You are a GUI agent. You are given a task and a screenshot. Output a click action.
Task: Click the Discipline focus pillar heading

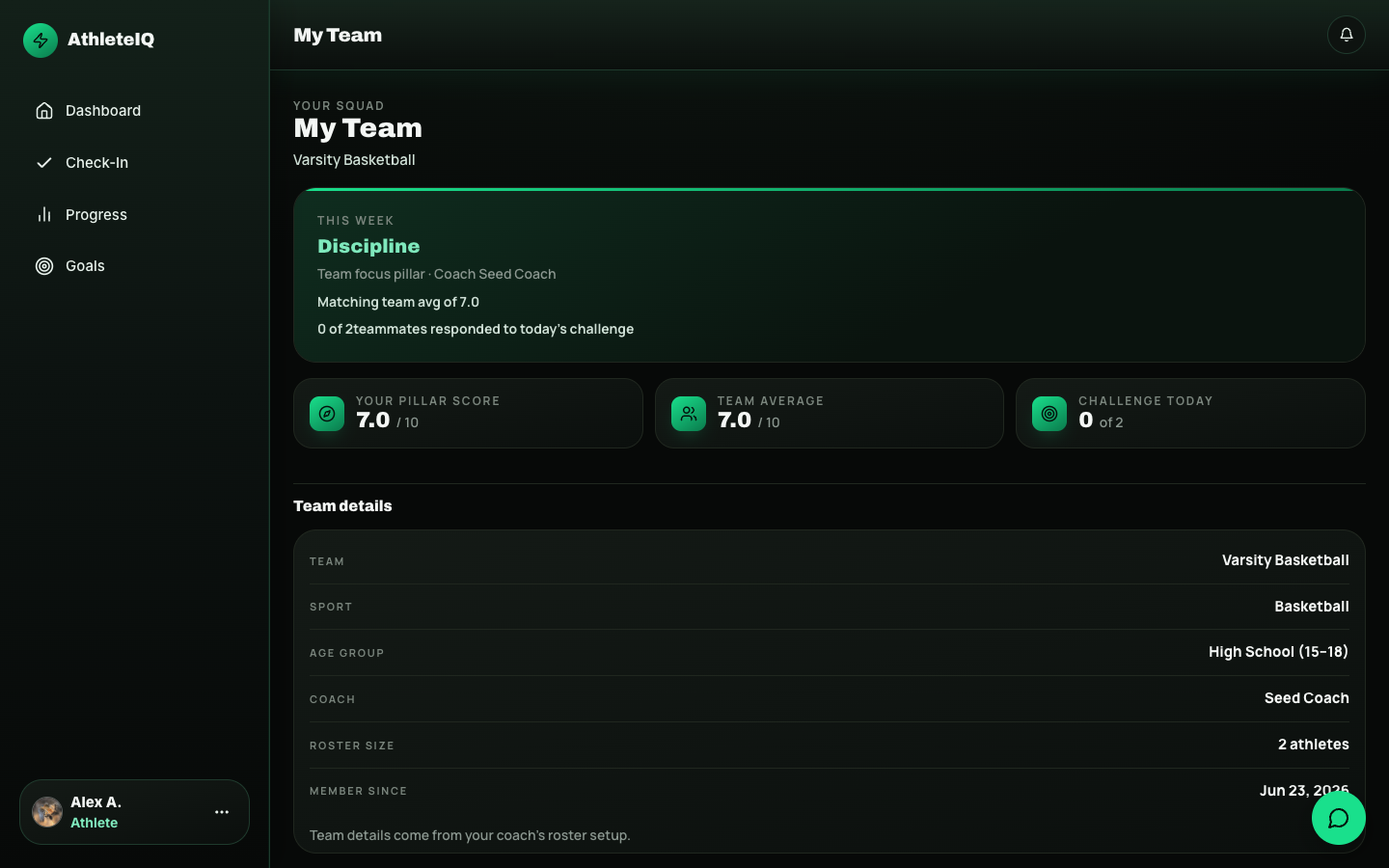tap(368, 246)
